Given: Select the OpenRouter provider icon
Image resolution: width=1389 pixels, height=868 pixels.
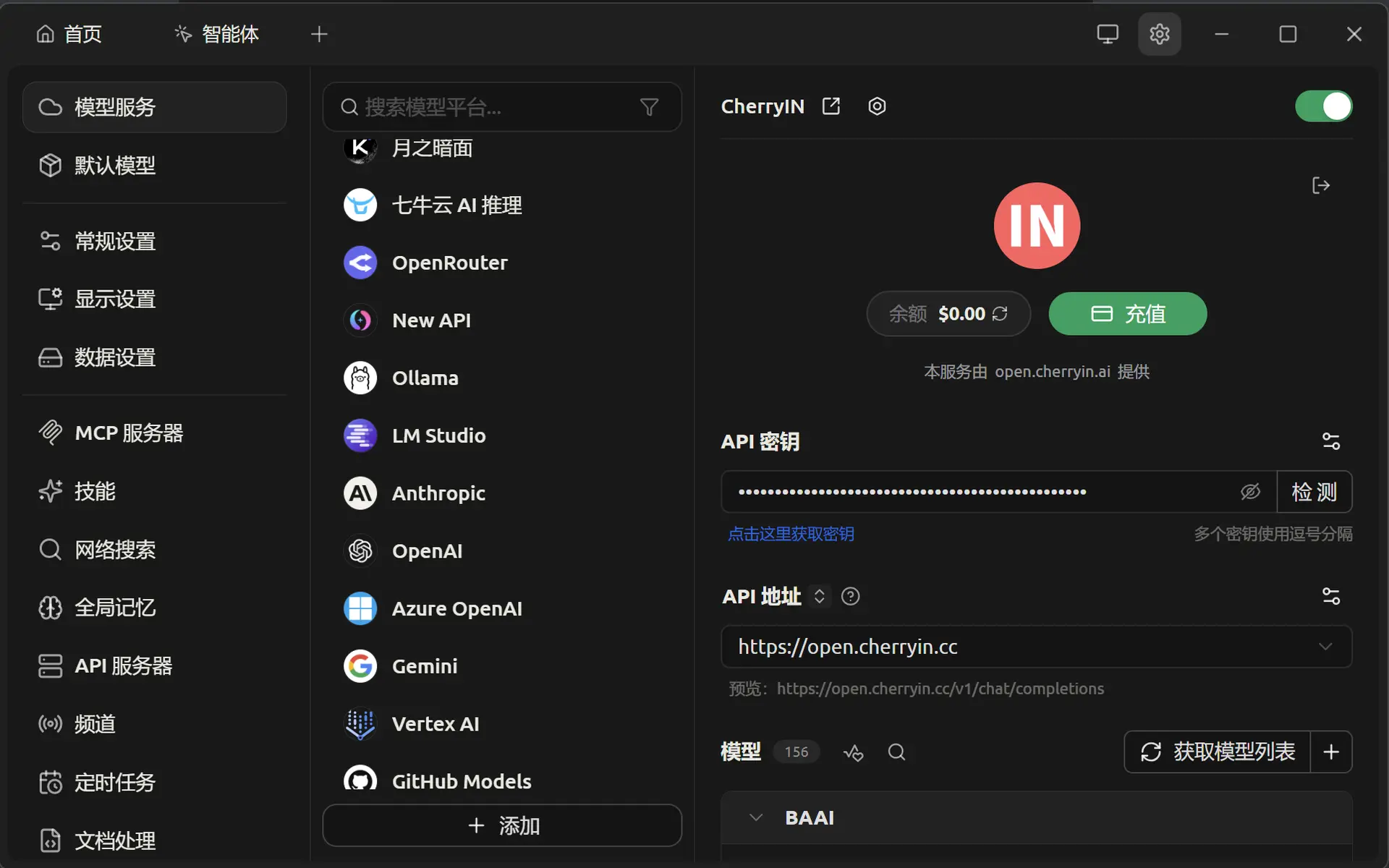Looking at the screenshot, I should [360, 263].
